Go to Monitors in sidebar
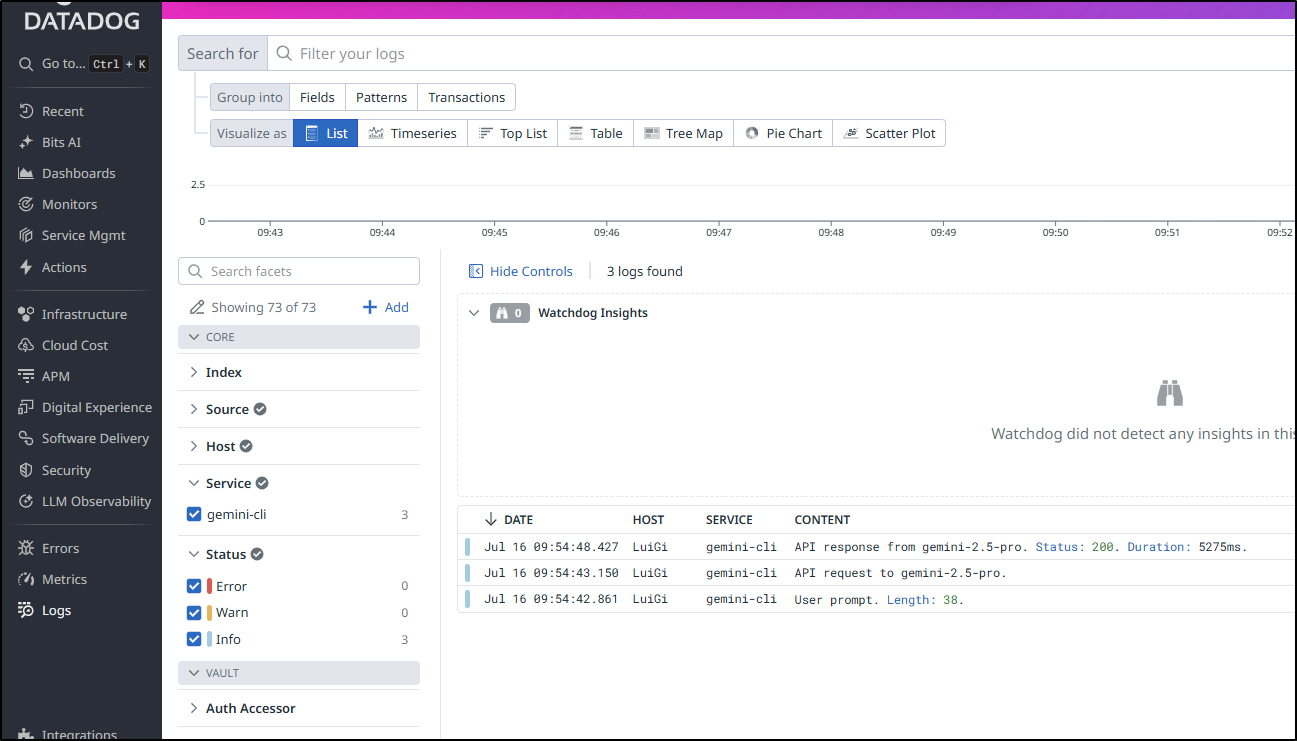The width and height of the screenshot is (1297, 741). [x=69, y=204]
